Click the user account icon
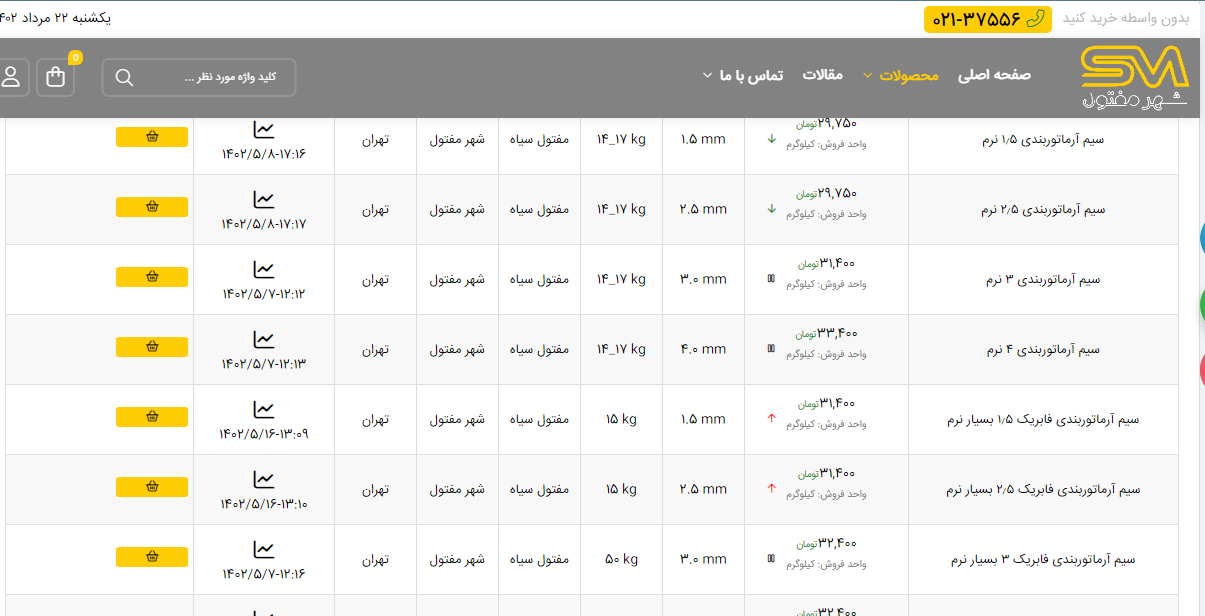 11,77
